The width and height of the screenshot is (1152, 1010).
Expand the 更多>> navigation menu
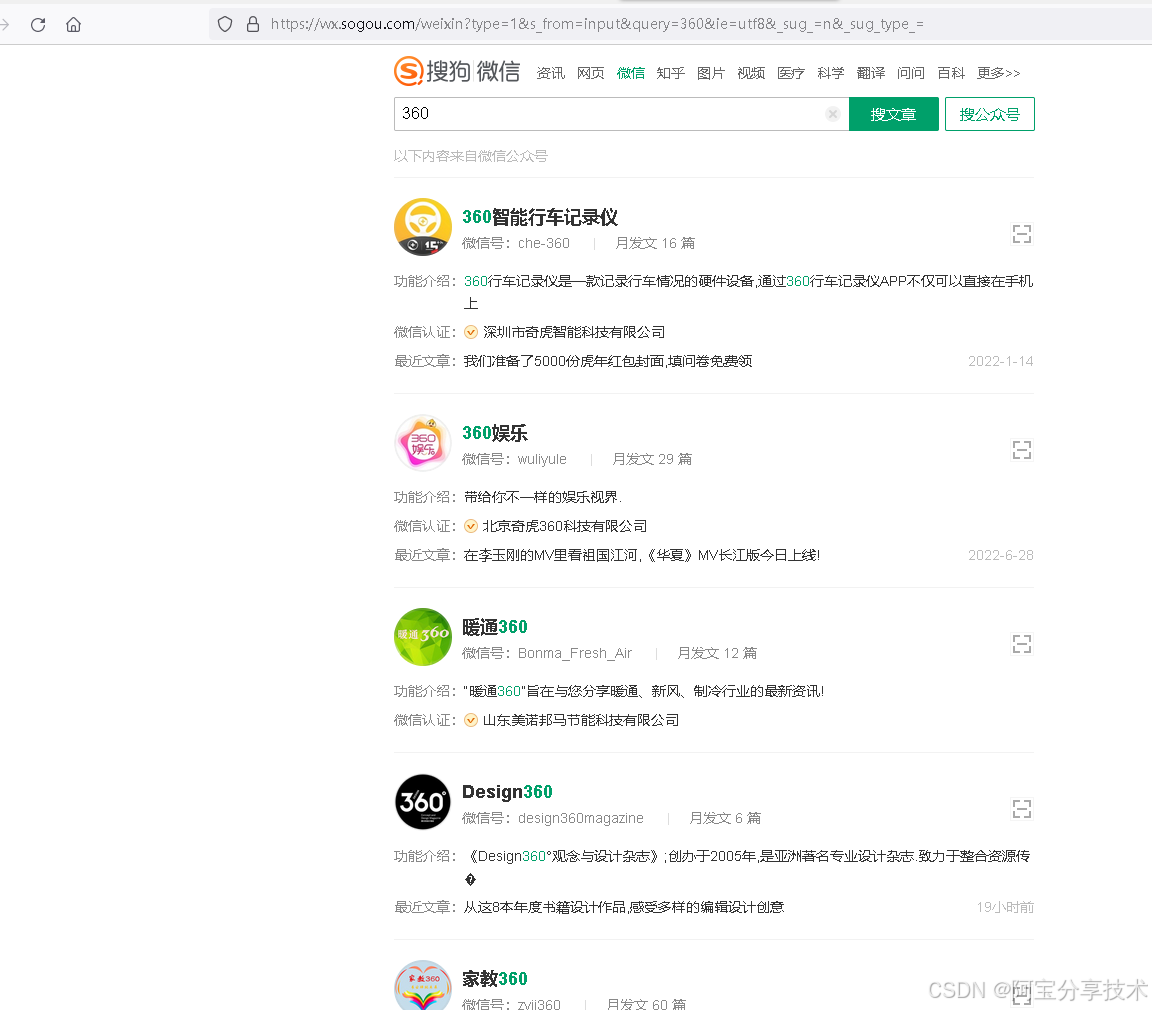tap(998, 73)
